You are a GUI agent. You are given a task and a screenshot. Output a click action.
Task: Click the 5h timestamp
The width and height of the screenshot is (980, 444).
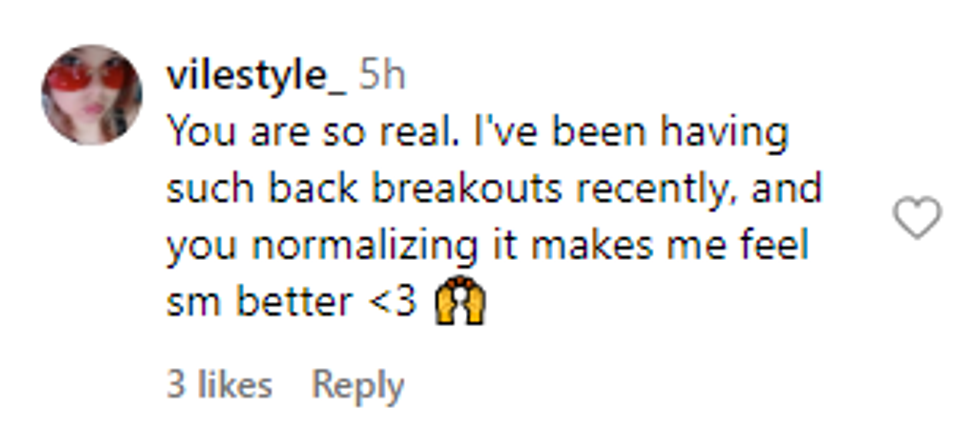click(382, 75)
